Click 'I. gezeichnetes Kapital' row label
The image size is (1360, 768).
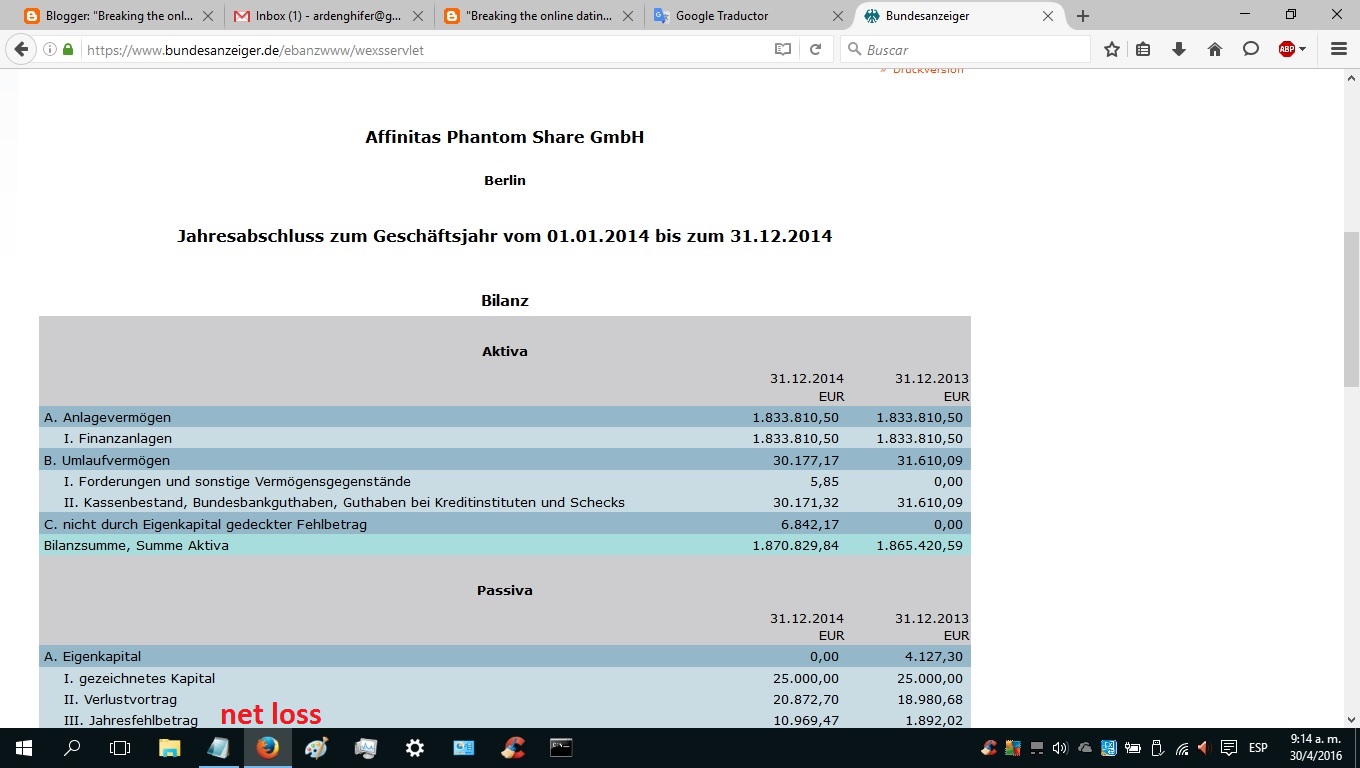[x=139, y=678]
